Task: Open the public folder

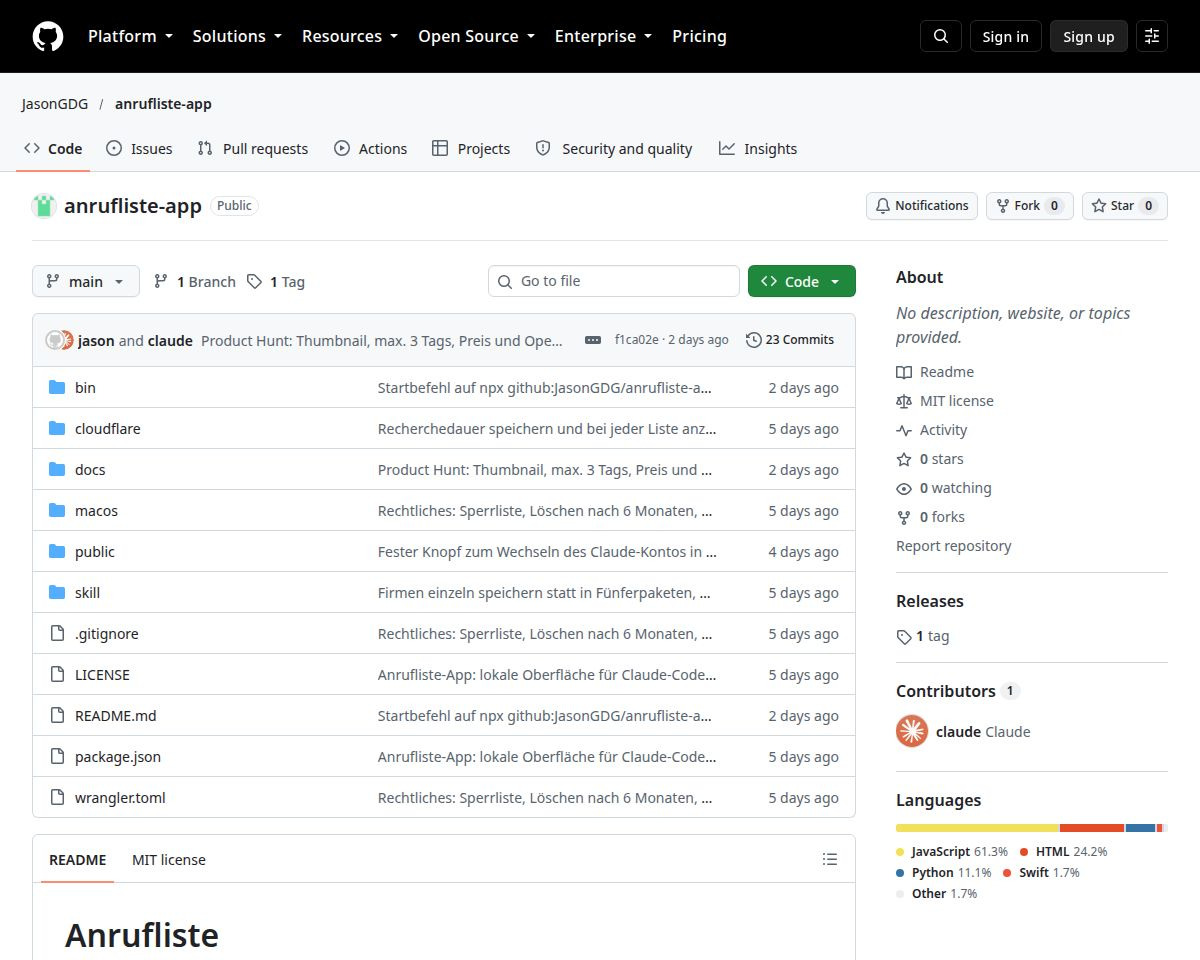Action: click(95, 552)
